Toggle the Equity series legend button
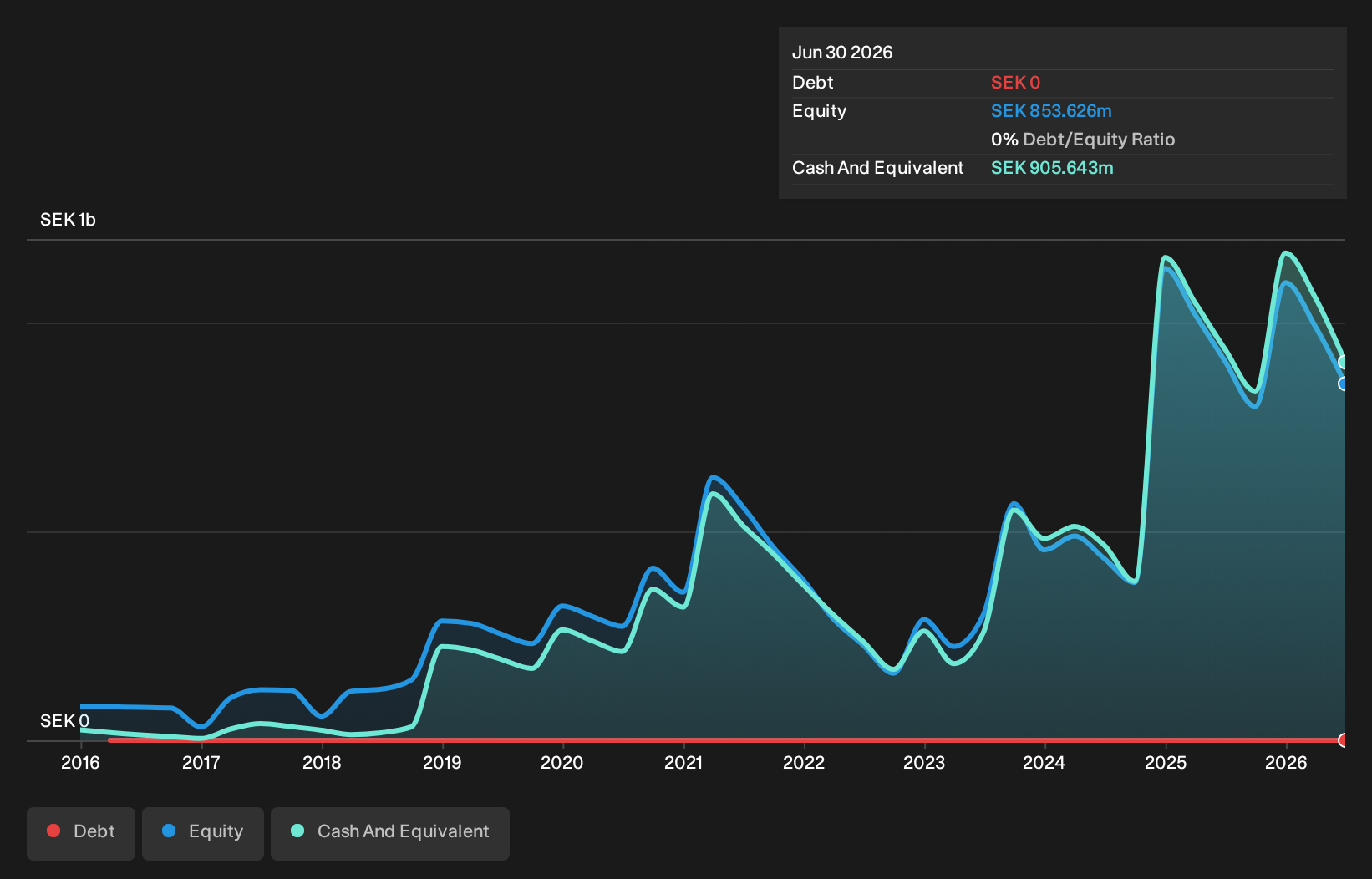Image resolution: width=1372 pixels, height=879 pixels. (x=203, y=833)
